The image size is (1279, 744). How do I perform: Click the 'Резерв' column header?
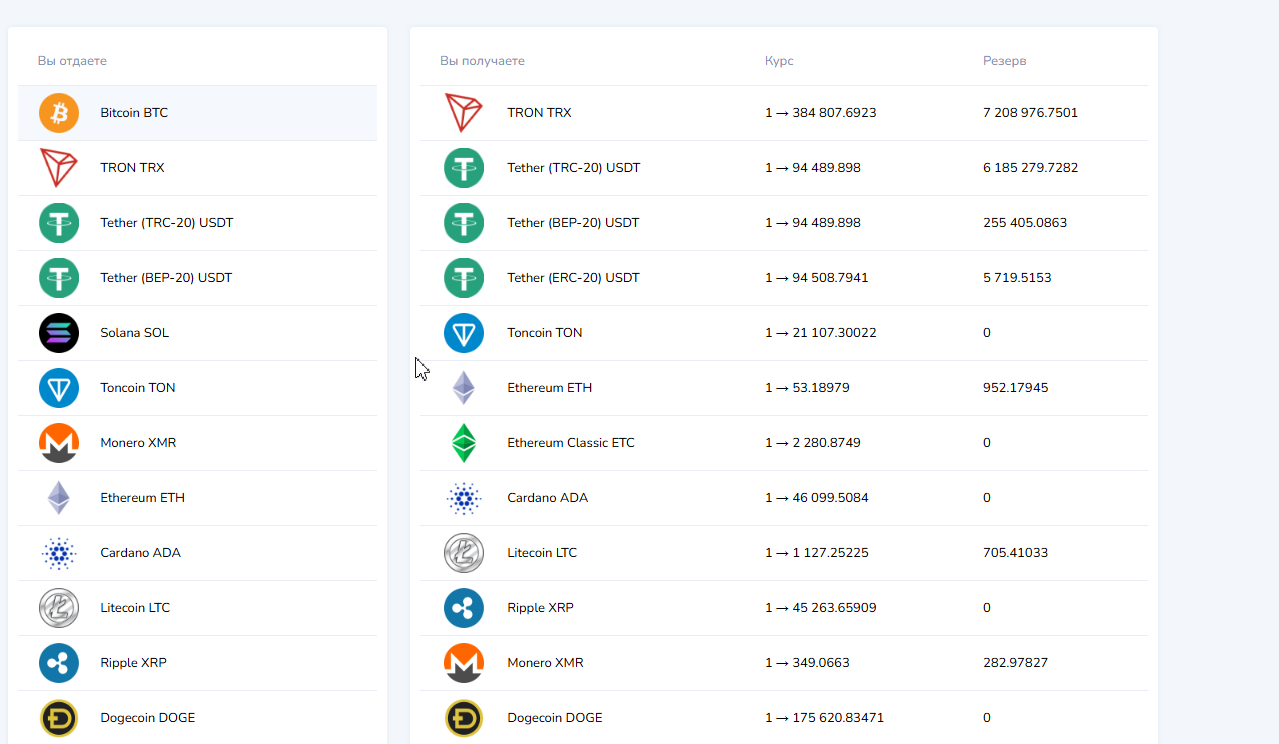1005,61
